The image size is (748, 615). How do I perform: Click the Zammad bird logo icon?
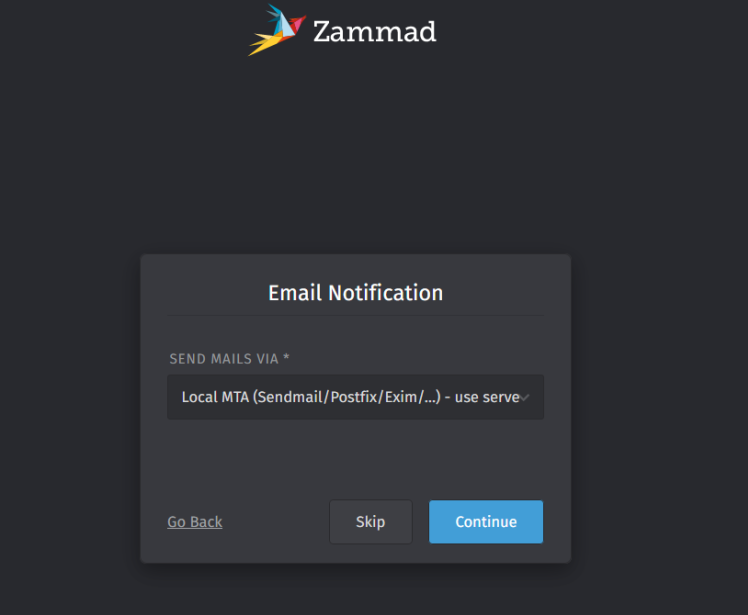coord(277,30)
